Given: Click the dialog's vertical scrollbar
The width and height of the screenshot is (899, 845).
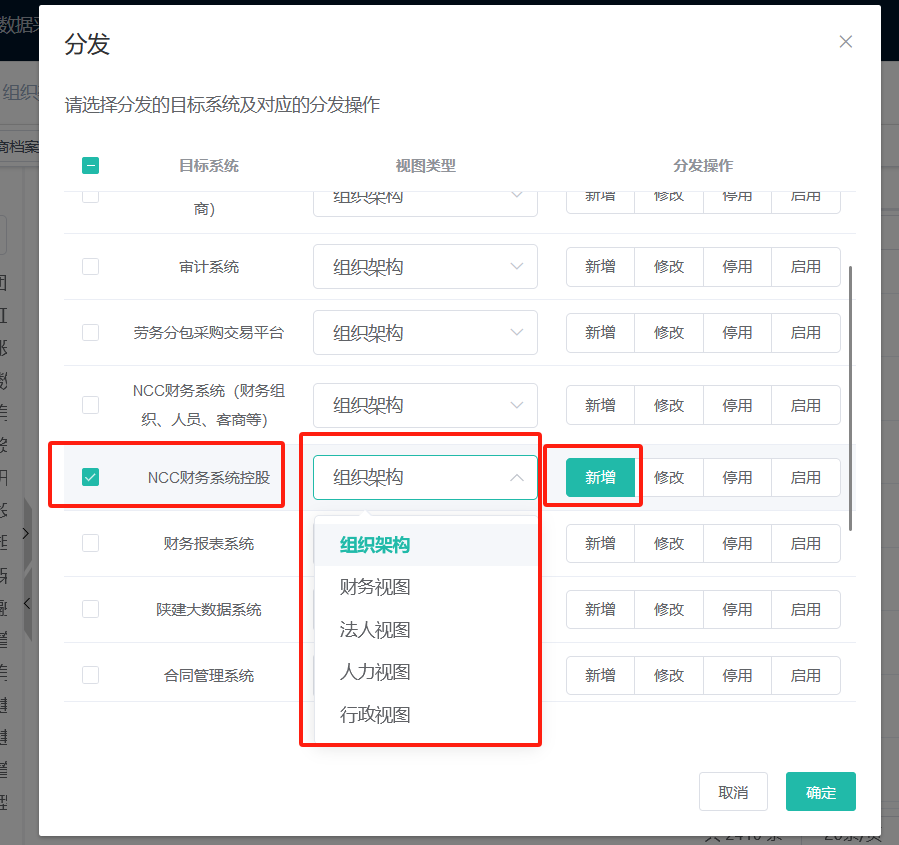Looking at the screenshot, I should pyautogui.click(x=851, y=400).
